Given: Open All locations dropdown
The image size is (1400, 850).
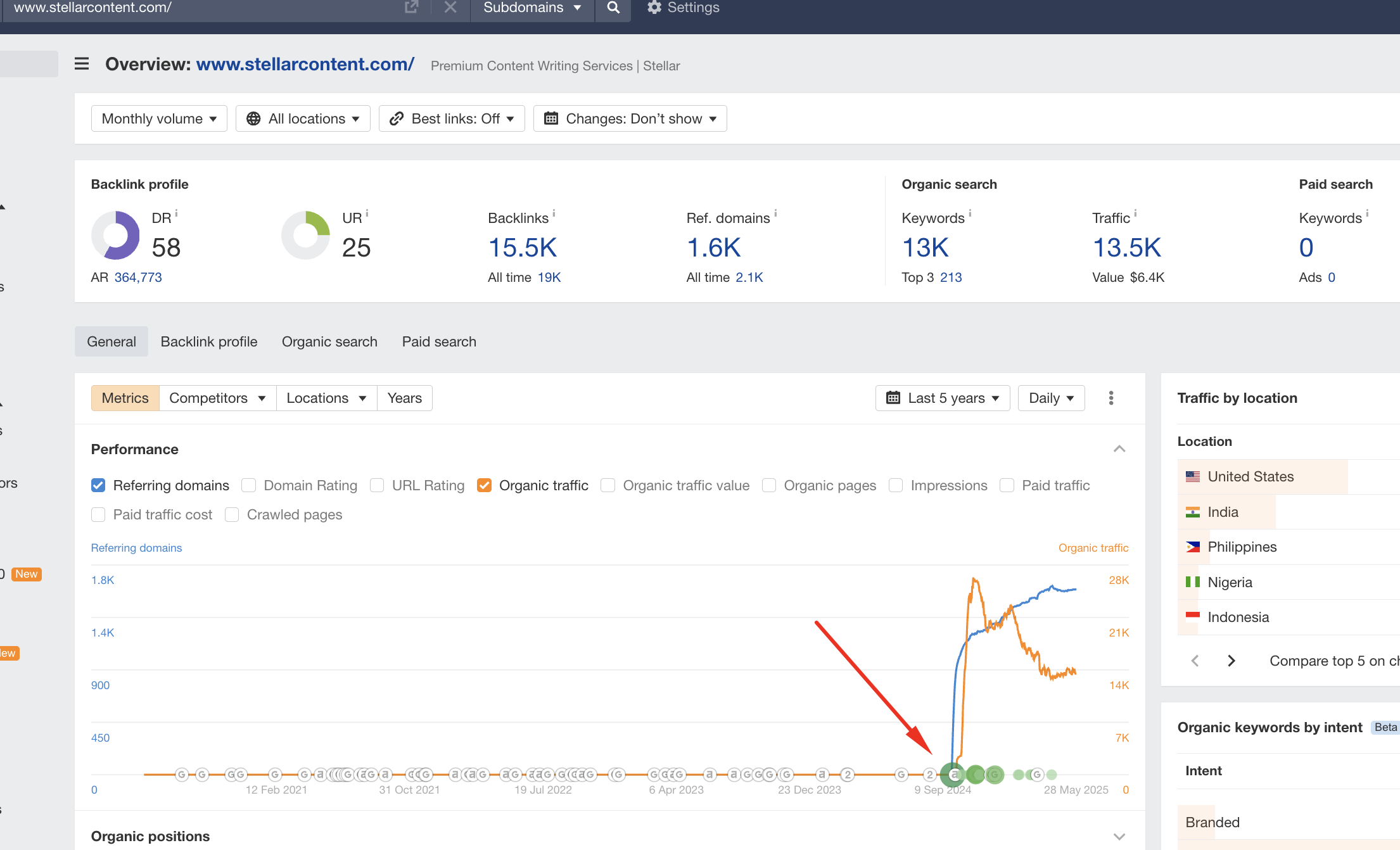Looking at the screenshot, I should (303, 118).
